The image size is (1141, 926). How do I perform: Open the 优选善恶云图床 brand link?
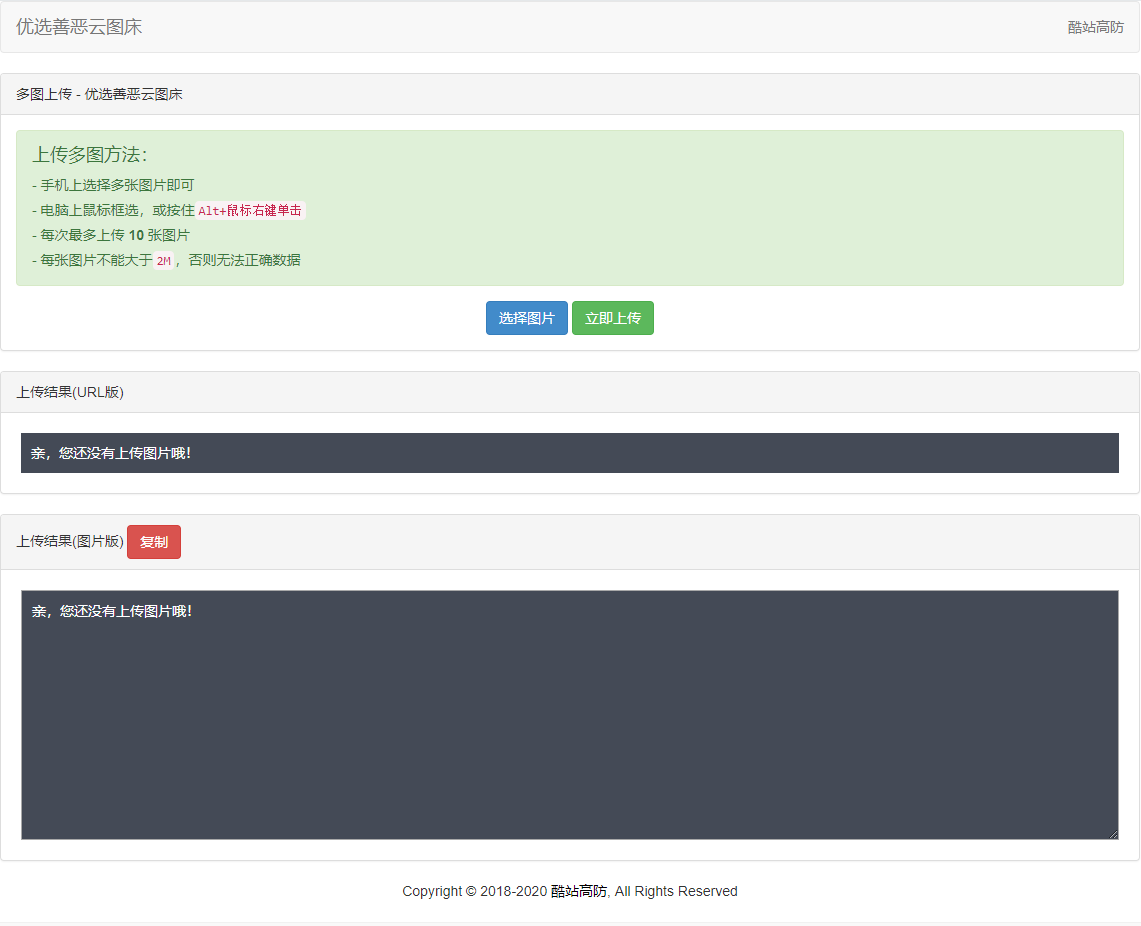pyautogui.click(x=79, y=27)
